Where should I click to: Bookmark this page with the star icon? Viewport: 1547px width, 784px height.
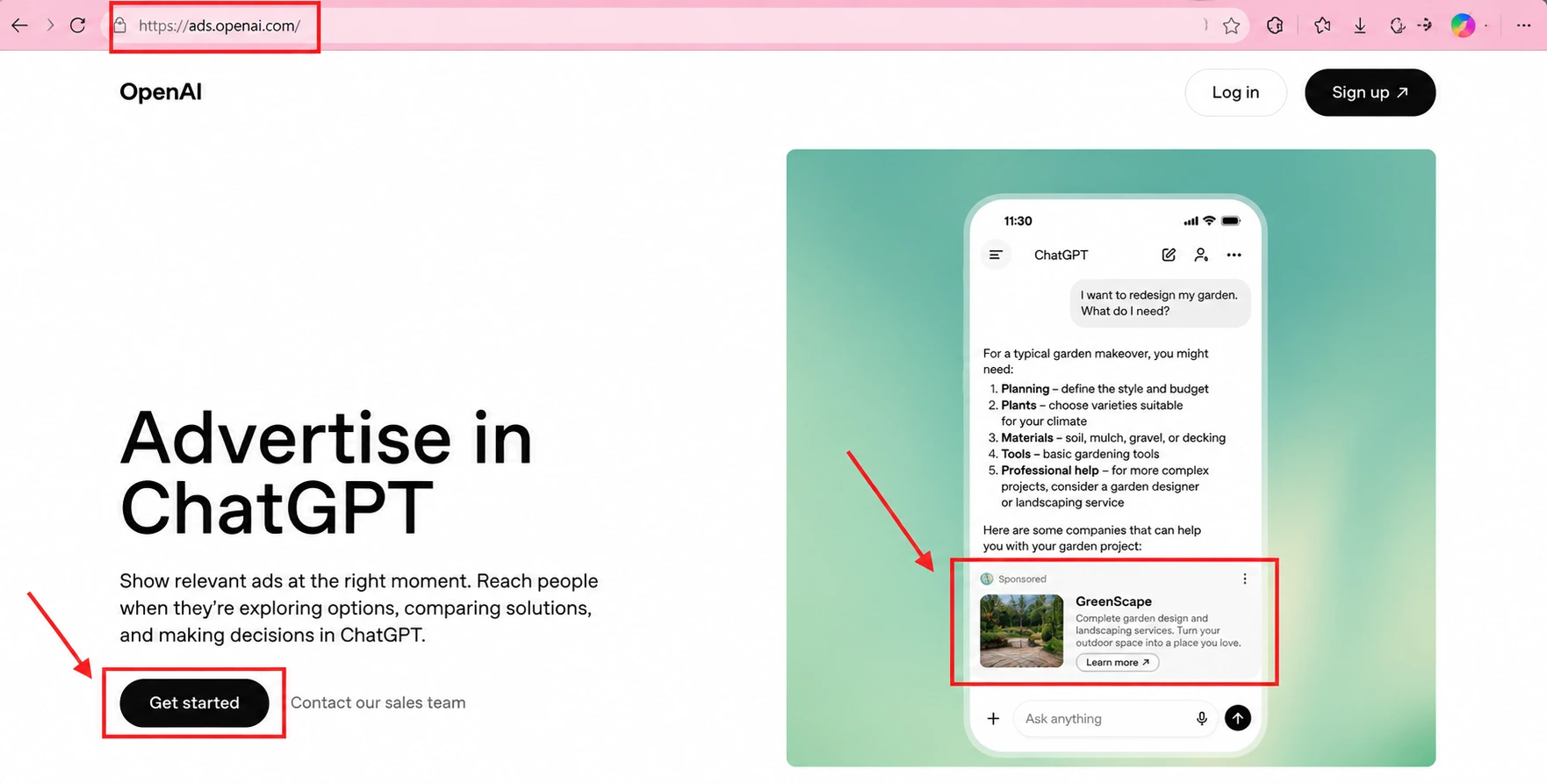click(1232, 25)
